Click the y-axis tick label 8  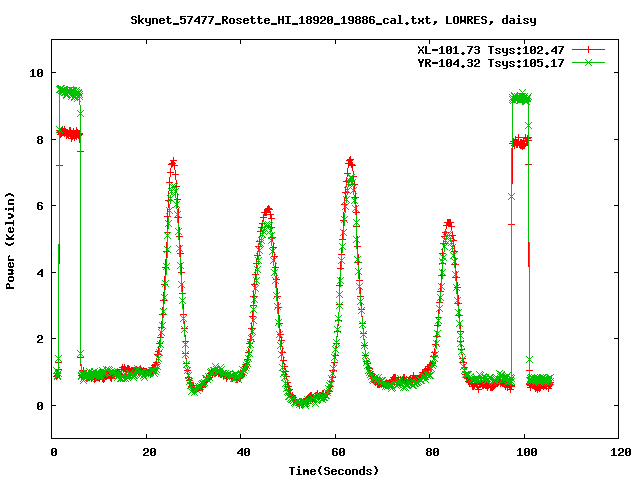coord(40,140)
